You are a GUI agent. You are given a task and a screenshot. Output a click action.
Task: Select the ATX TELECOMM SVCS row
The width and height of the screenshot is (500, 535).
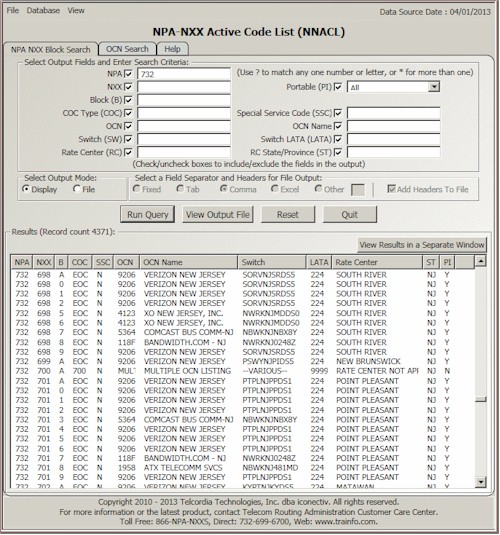tap(242, 467)
